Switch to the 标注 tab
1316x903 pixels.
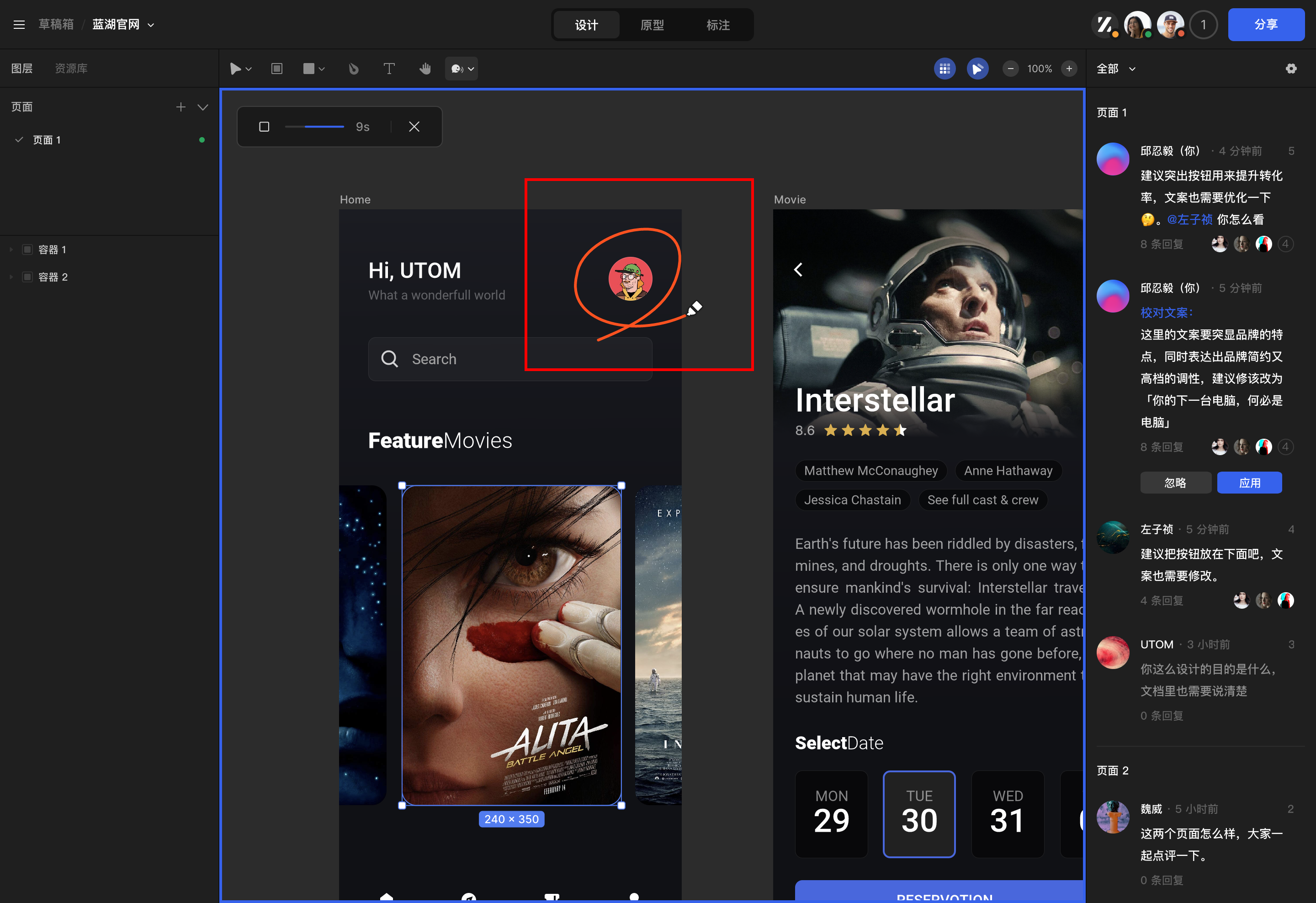pos(718,25)
